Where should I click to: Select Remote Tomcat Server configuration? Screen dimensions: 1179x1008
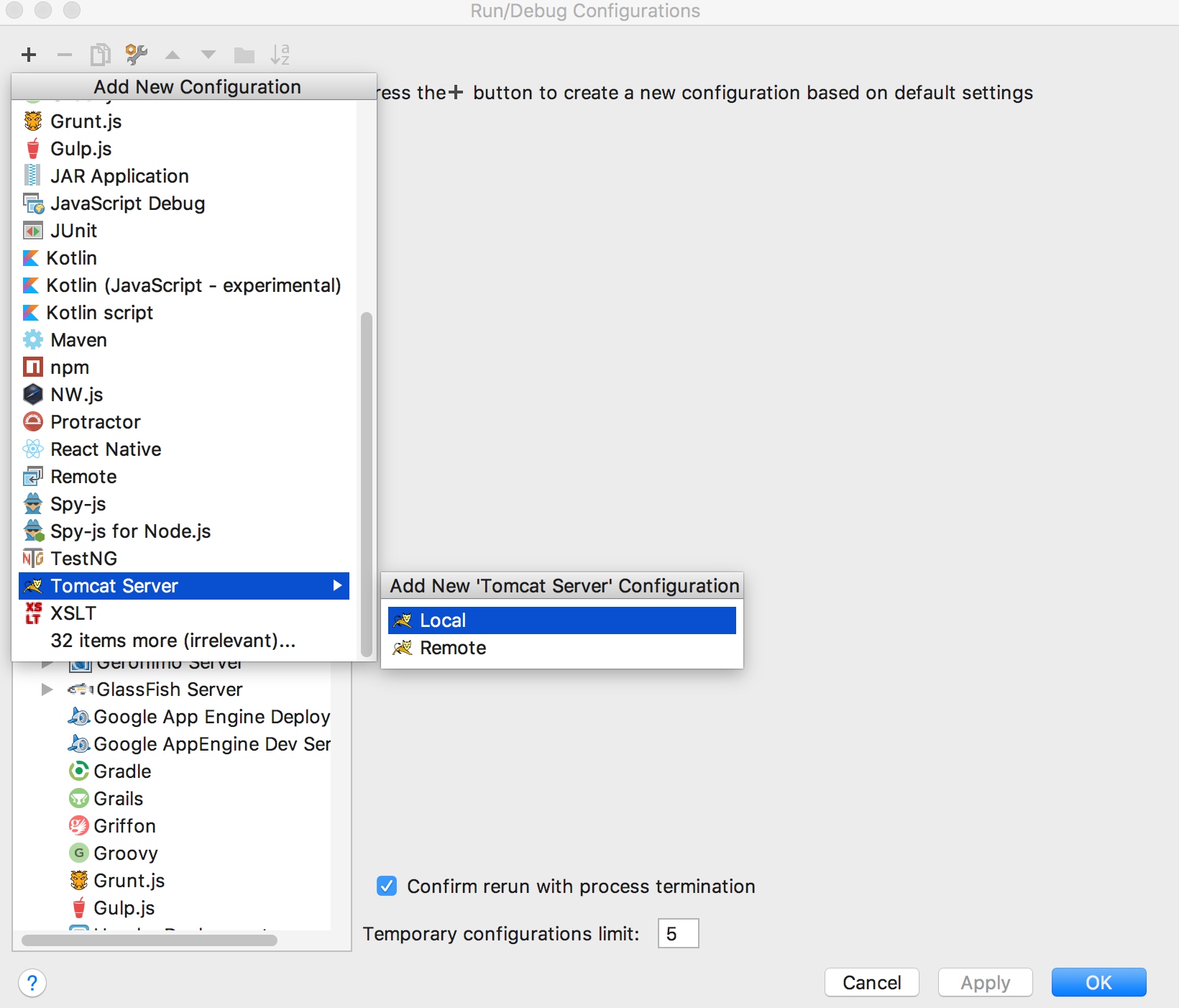(x=561, y=648)
